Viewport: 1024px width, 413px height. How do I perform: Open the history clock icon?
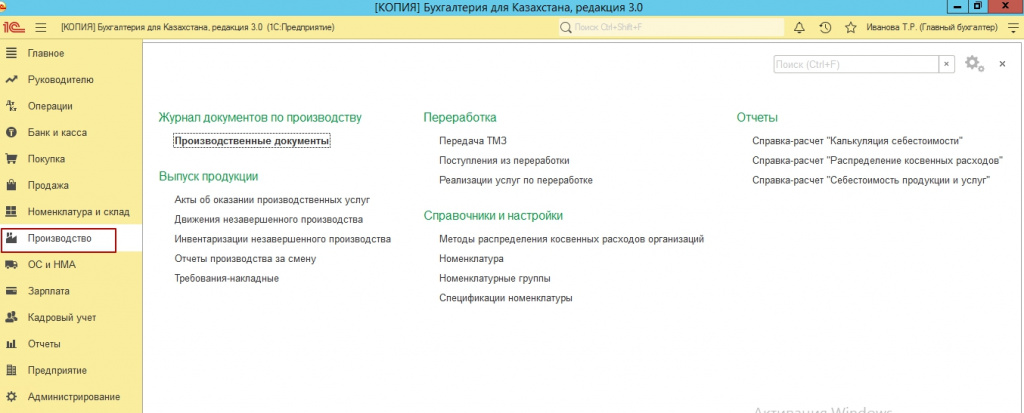pyautogui.click(x=825, y=27)
